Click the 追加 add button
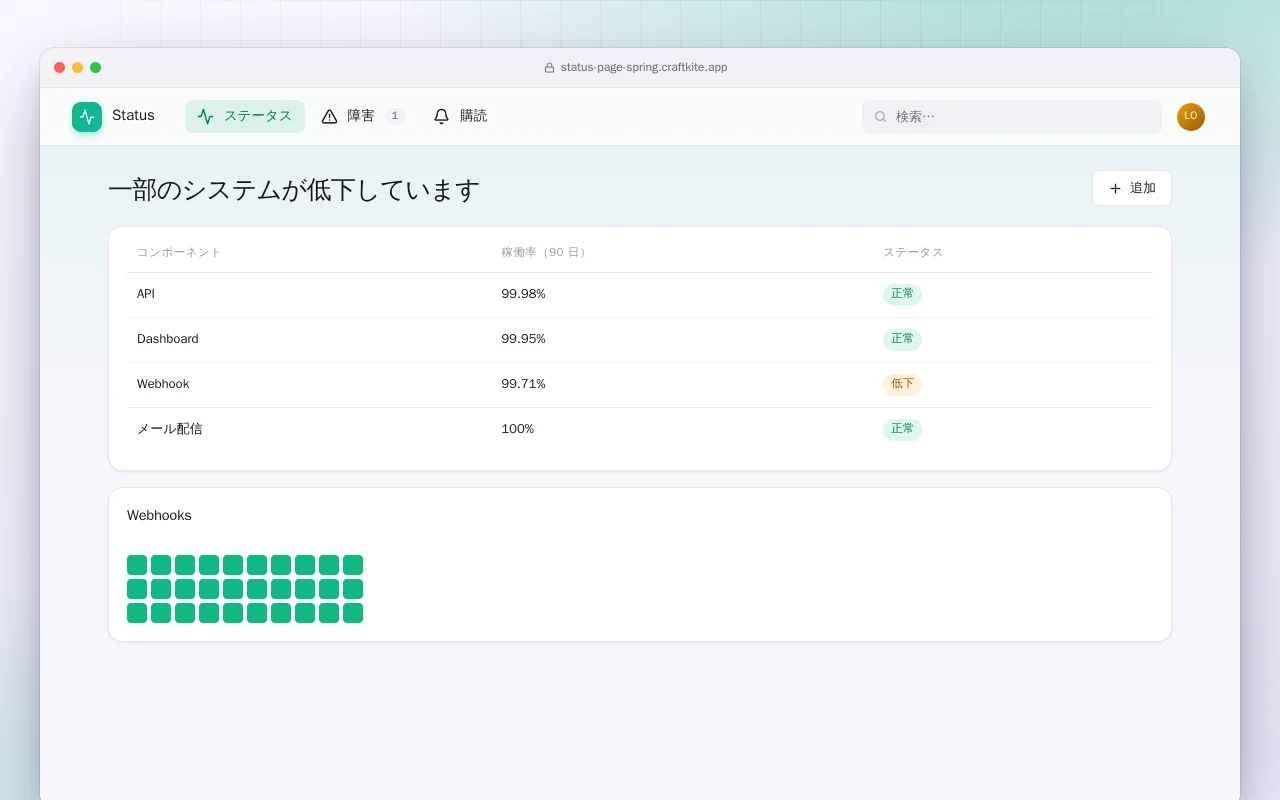1280x800 pixels. [1132, 188]
